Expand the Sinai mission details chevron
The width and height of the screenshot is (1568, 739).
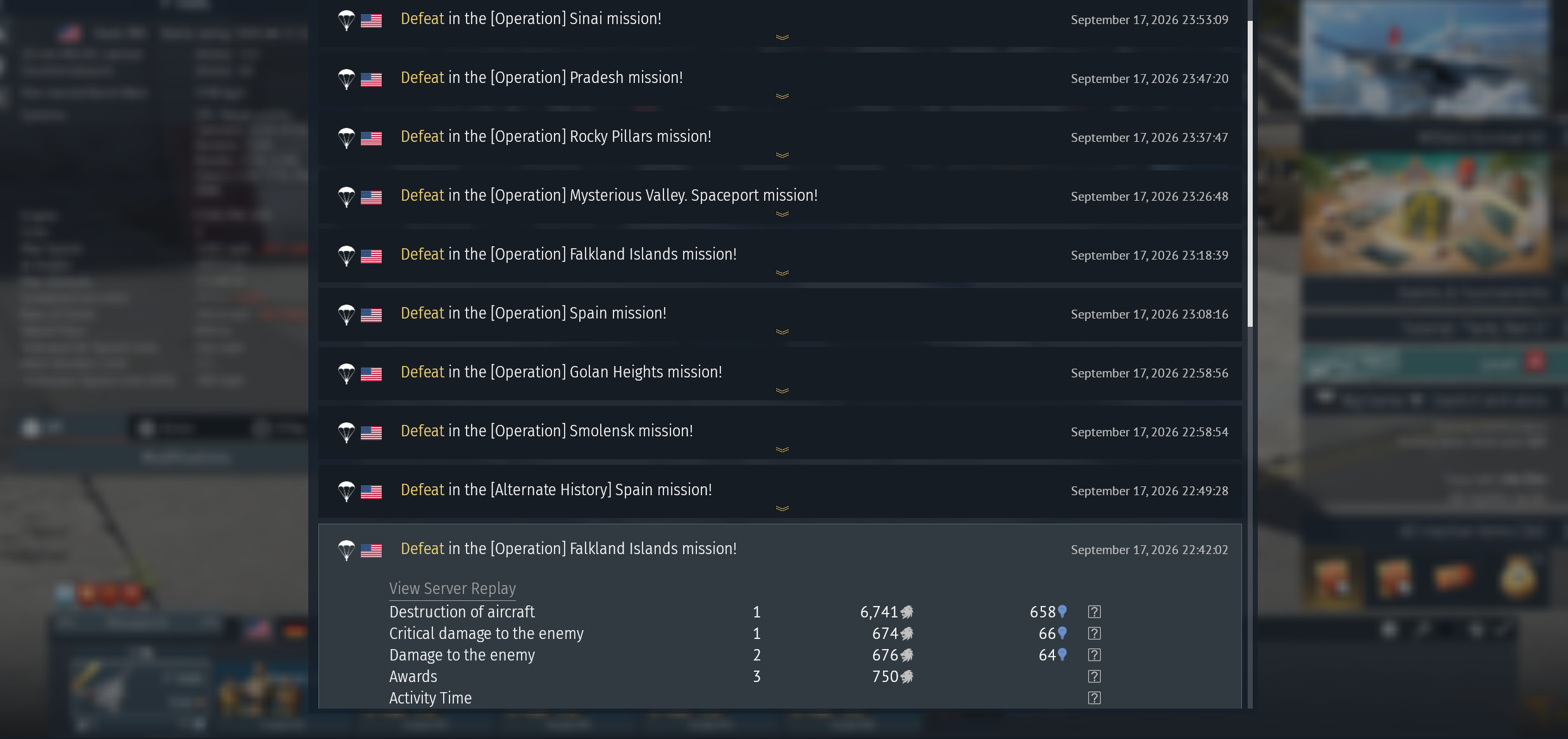tap(782, 37)
